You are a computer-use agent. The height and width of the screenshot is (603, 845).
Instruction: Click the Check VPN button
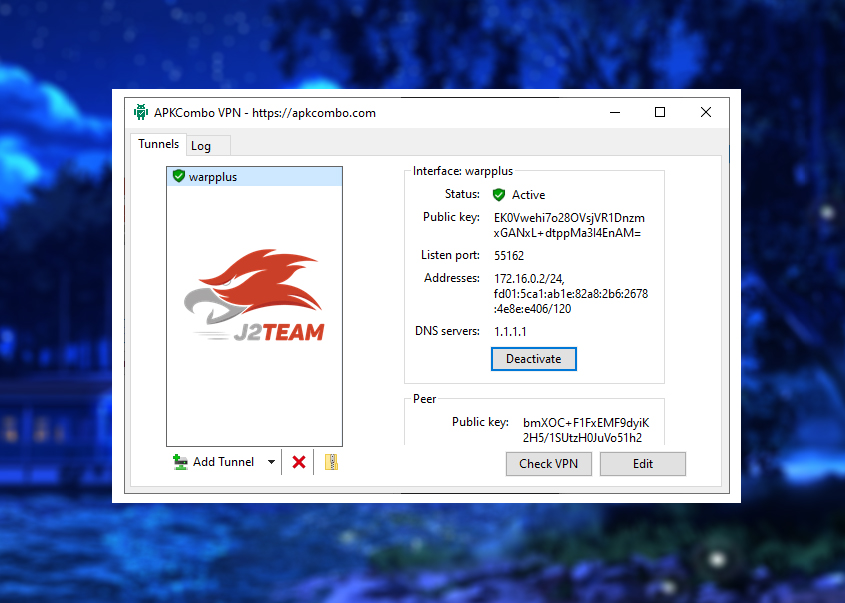click(x=549, y=464)
